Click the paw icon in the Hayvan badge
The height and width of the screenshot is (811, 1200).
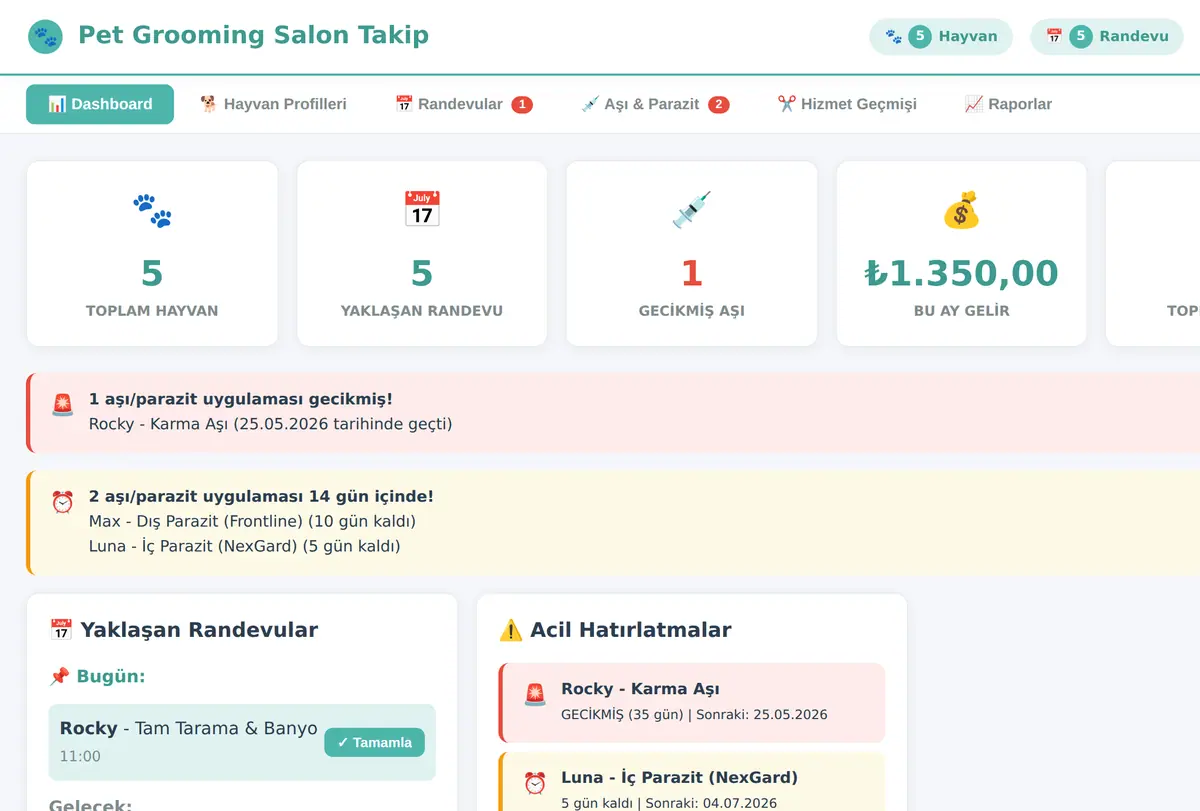(x=893, y=37)
